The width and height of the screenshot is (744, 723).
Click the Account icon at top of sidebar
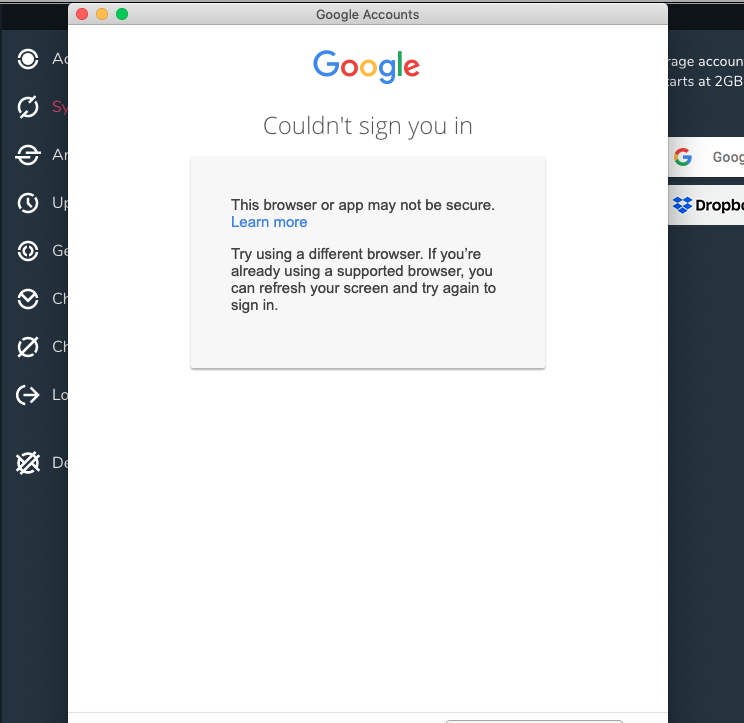[x=28, y=59]
